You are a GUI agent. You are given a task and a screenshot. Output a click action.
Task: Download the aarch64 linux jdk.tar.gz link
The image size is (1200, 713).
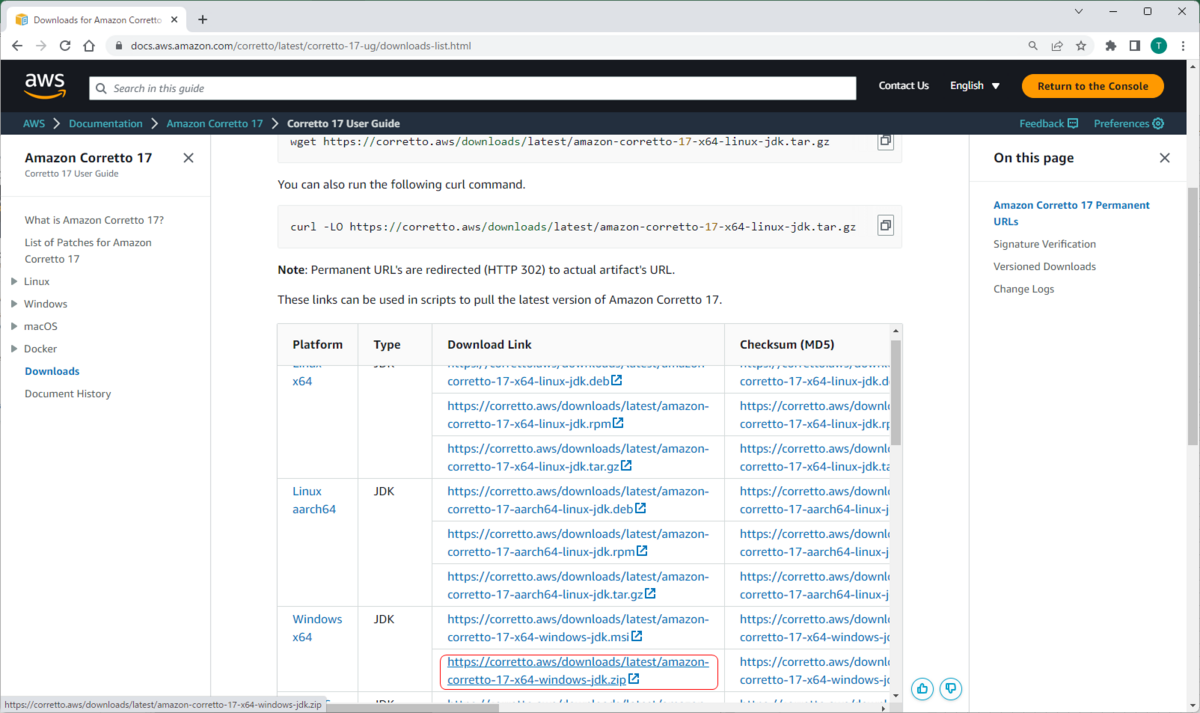click(578, 585)
